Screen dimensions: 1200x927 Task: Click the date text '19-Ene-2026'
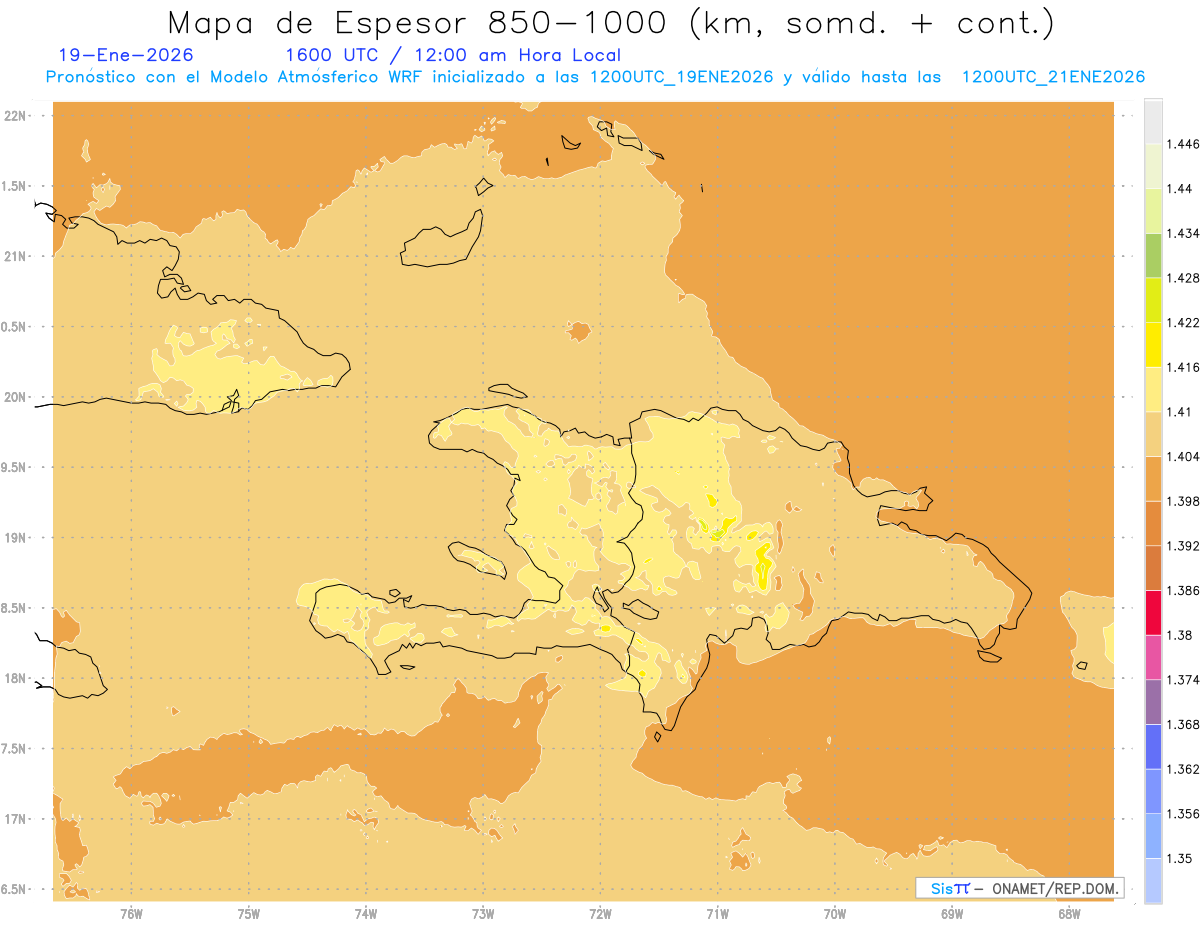point(126,55)
